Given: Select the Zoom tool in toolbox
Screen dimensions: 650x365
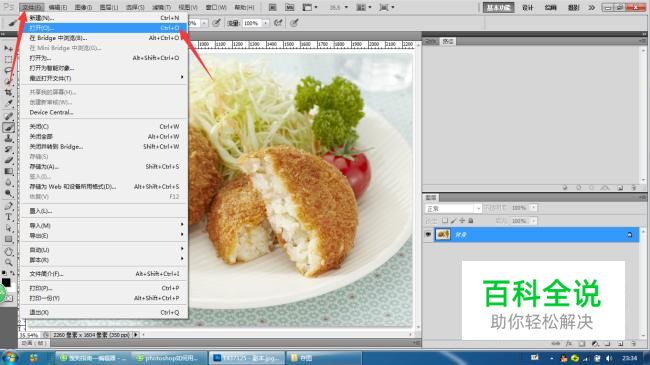Looking at the screenshot, I should click(8, 262).
